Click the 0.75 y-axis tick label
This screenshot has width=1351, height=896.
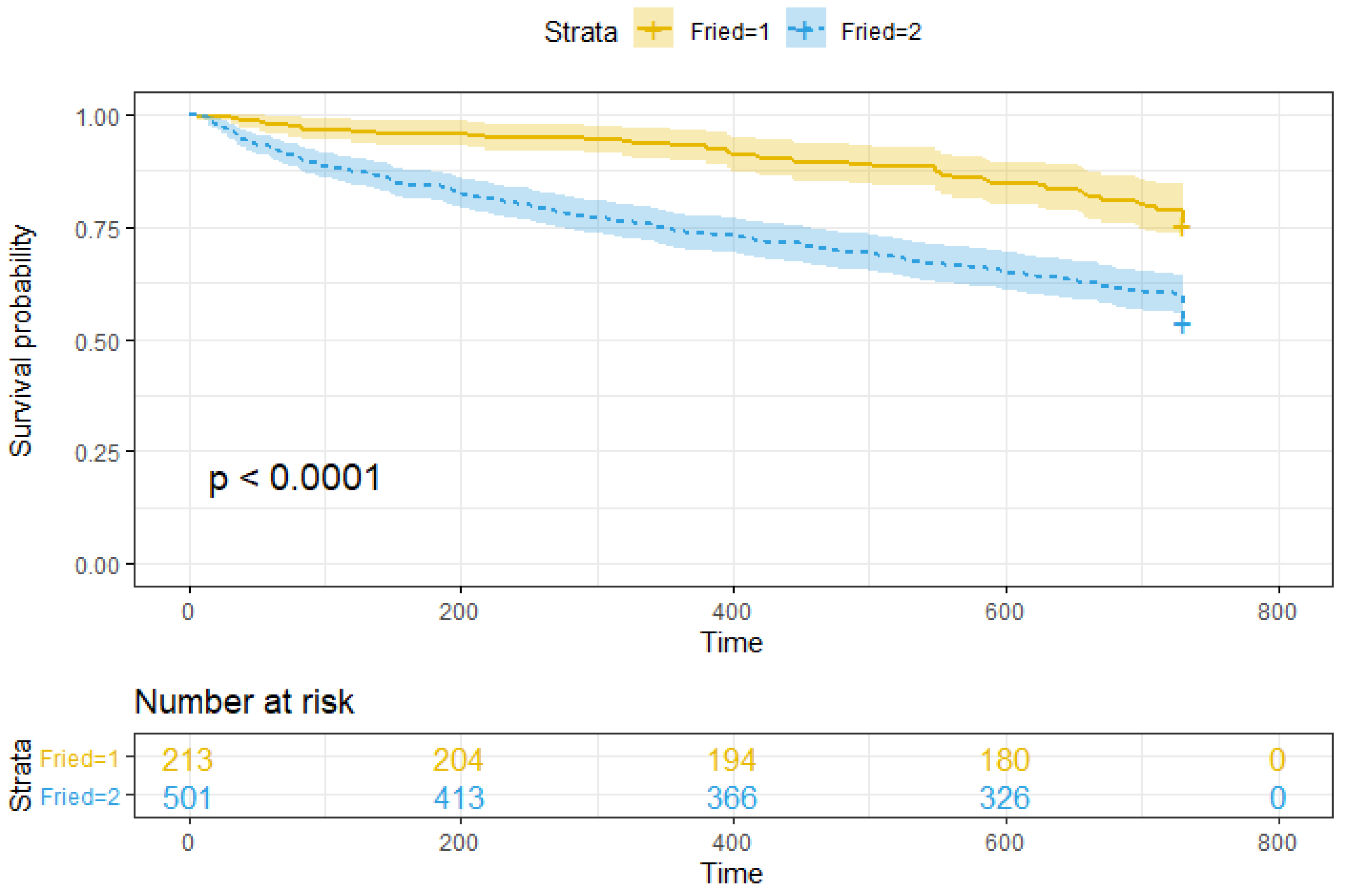(x=97, y=230)
